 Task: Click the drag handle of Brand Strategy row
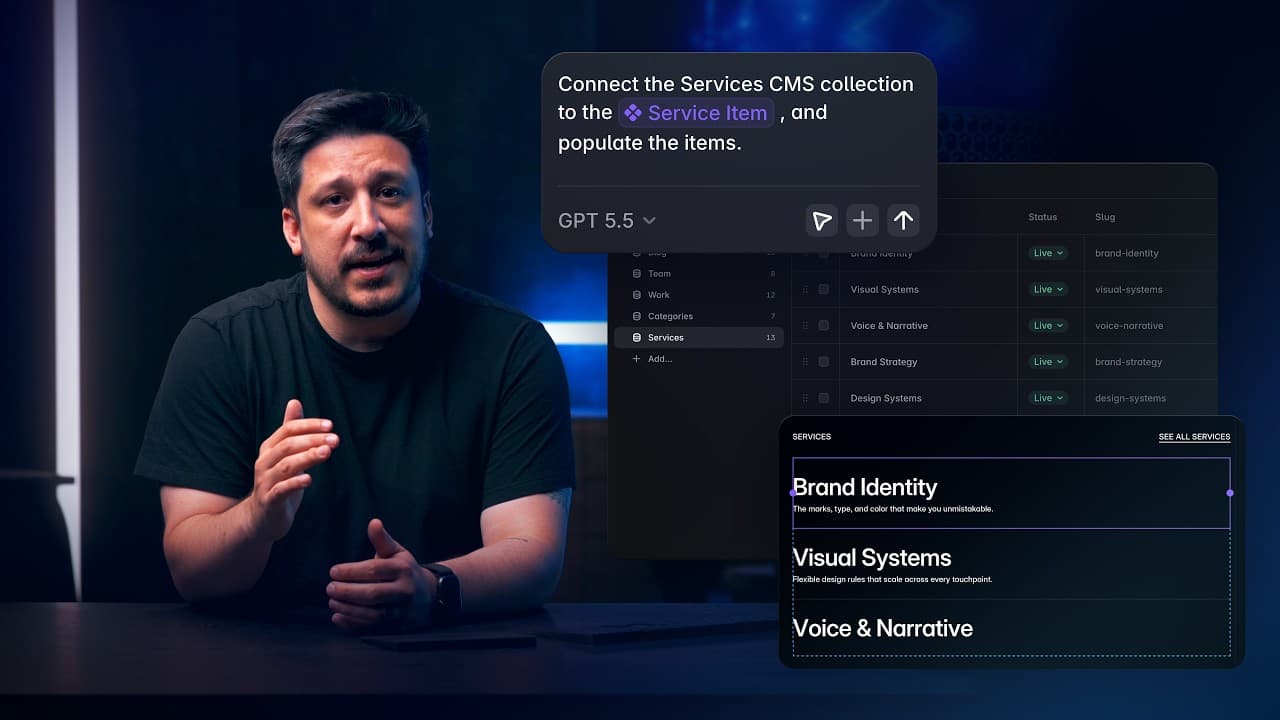click(x=805, y=361)
